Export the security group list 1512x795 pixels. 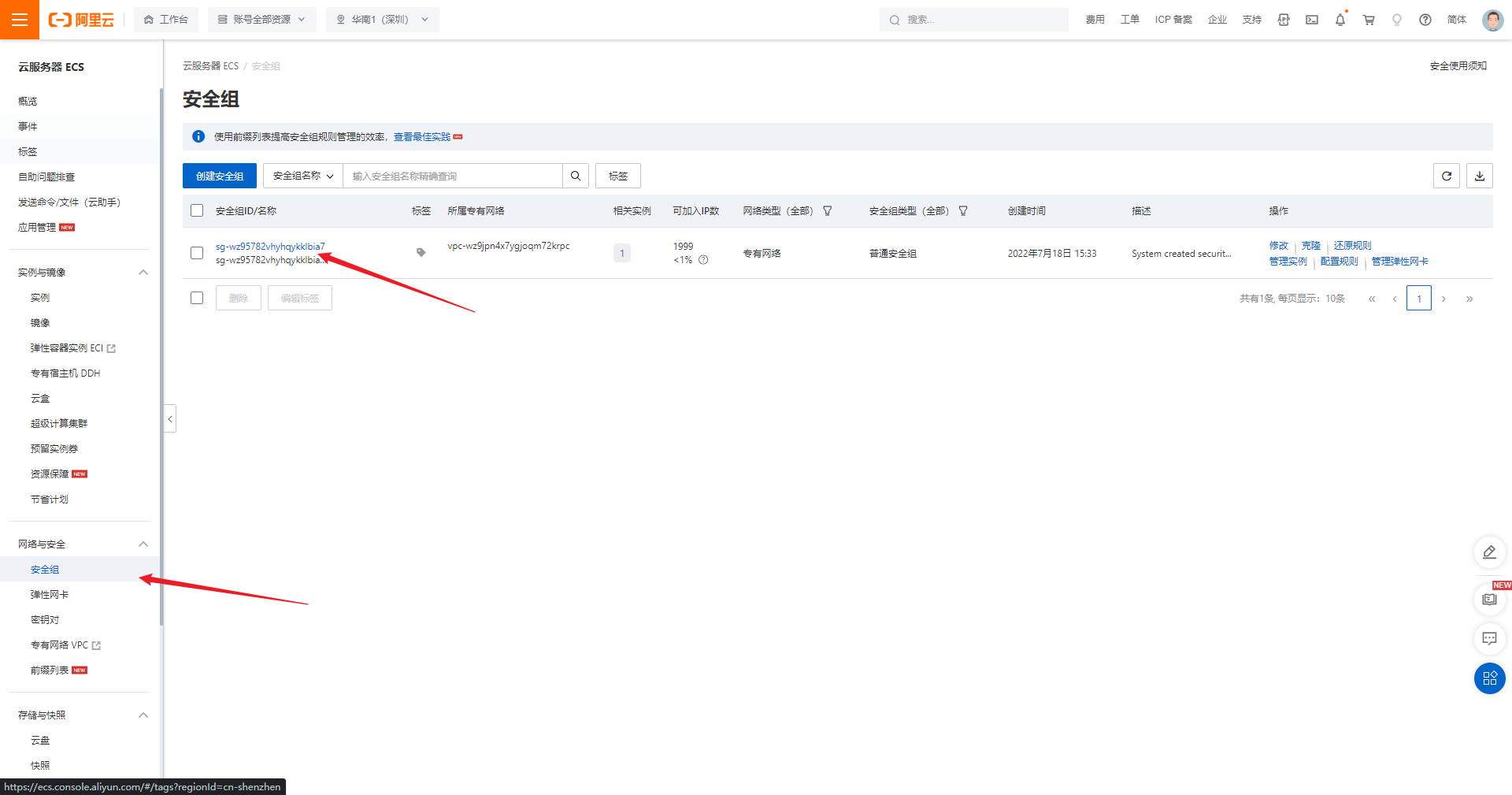click(x=1479, y=176)
